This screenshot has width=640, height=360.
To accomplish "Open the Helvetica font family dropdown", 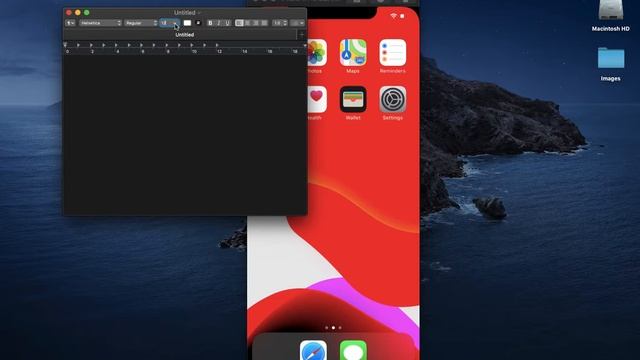I will (x=100, y=23).
